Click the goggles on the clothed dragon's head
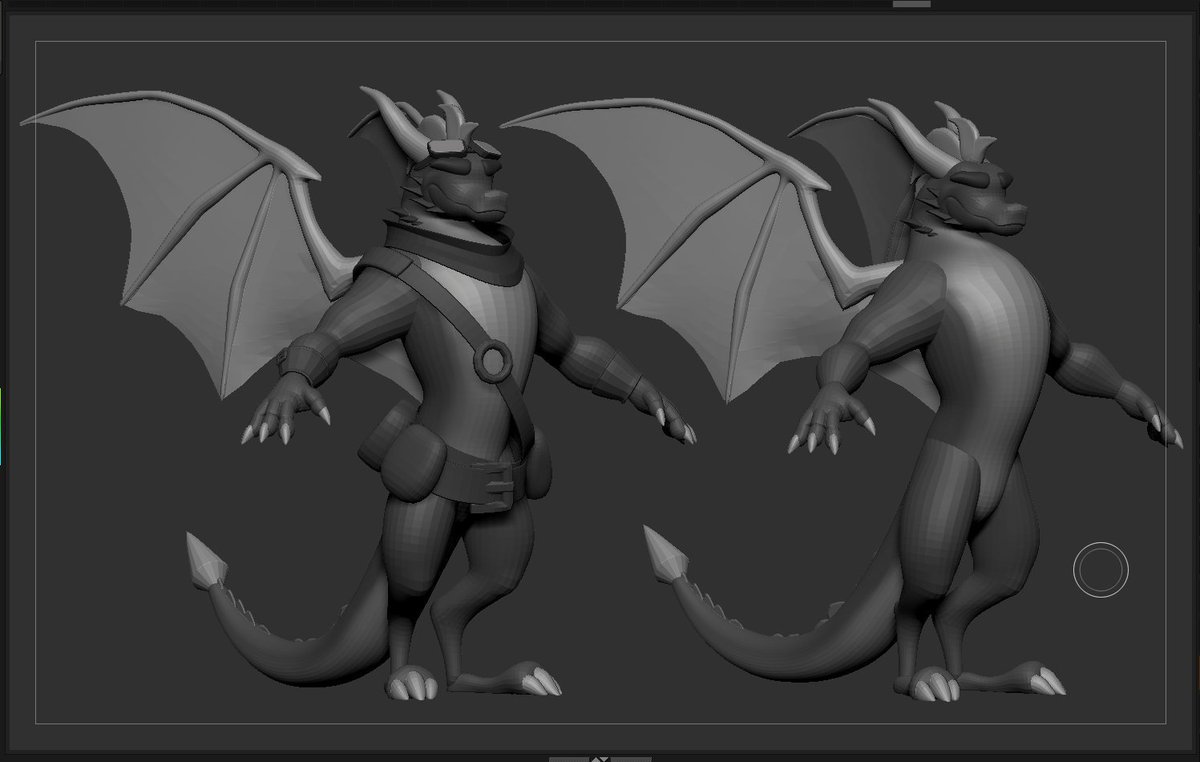 tap(463, 148)
